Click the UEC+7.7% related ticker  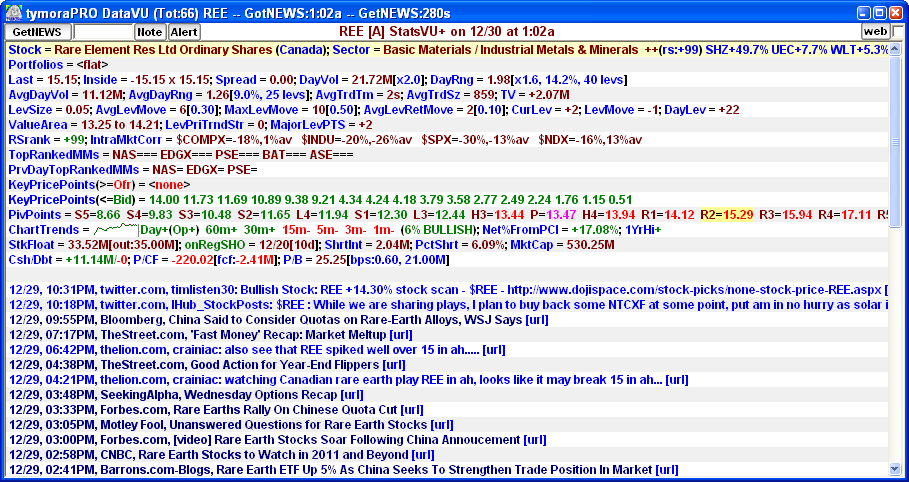(x=800, y=50)
